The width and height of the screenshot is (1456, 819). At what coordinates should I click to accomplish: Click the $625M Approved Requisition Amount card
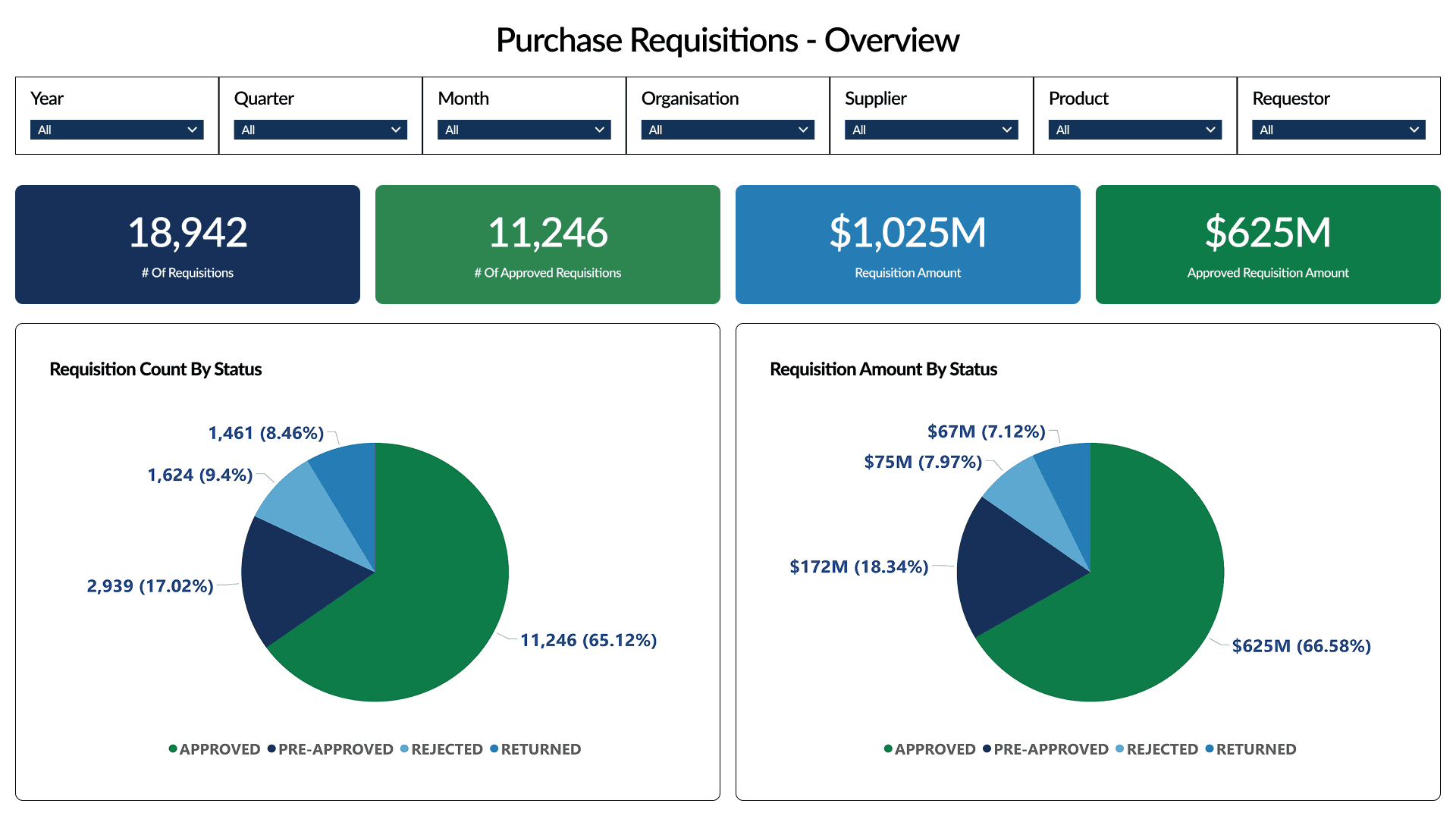click(1268, 244)
